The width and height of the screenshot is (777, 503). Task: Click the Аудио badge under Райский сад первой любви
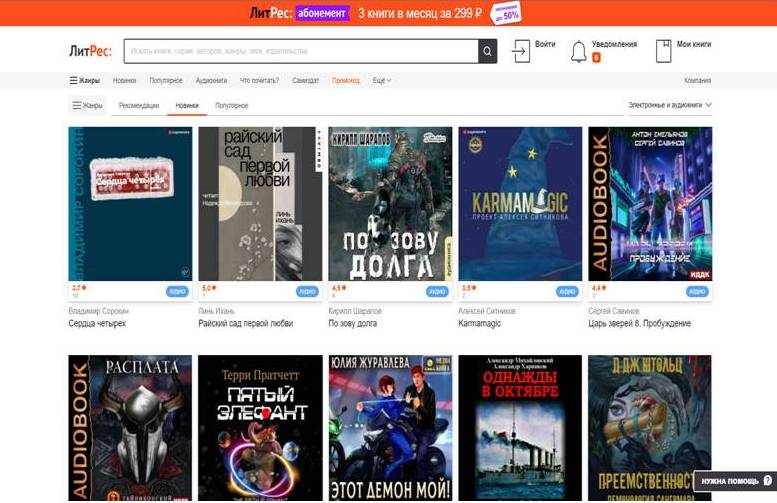click(x=307, y=291)
